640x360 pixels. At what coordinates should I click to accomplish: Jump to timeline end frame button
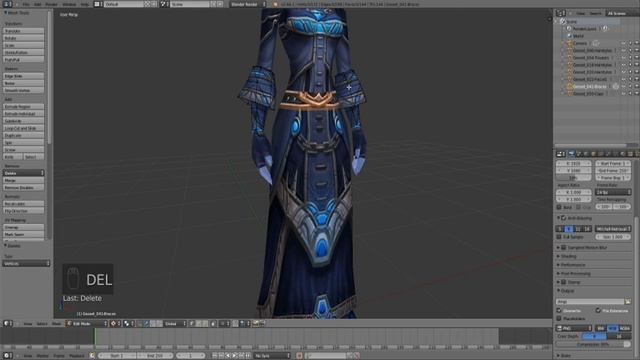[x=248, y=356]
